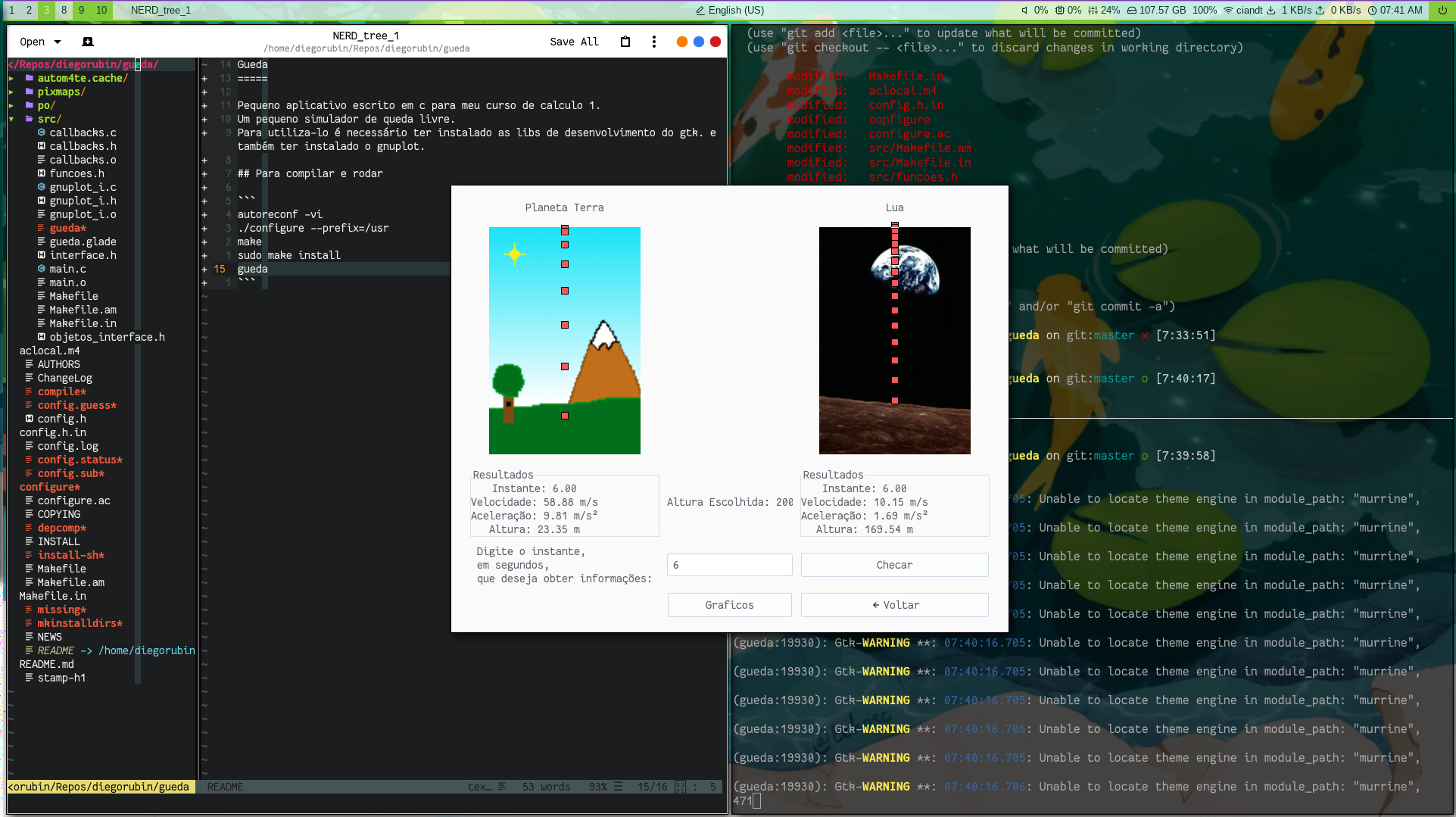Switch to workspace 9
Screen dimensions: 1456x817
coord(82,10)
